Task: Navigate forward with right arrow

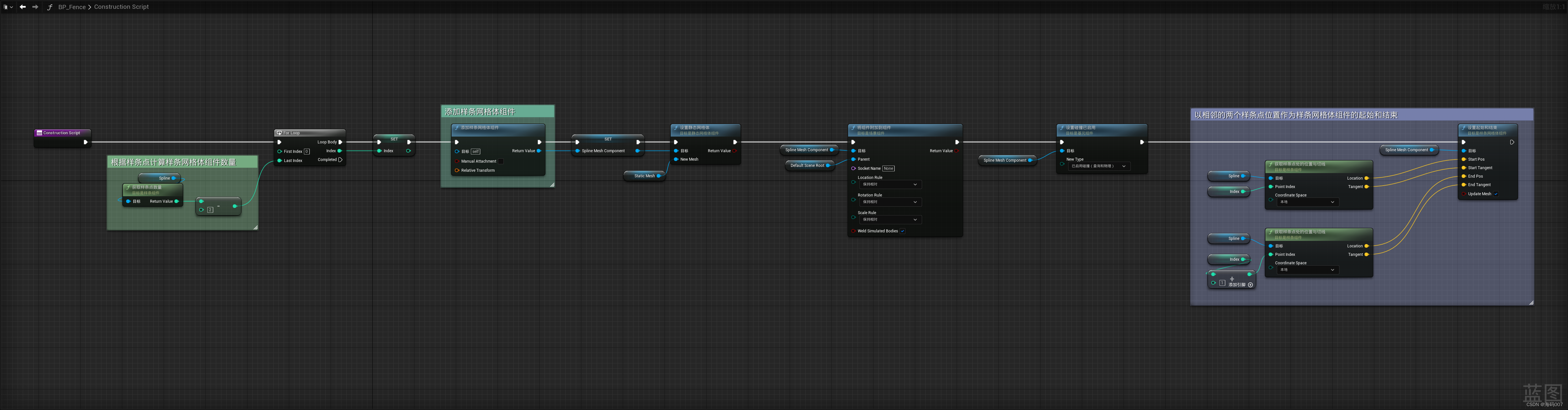Action: [x=35, y=7]
